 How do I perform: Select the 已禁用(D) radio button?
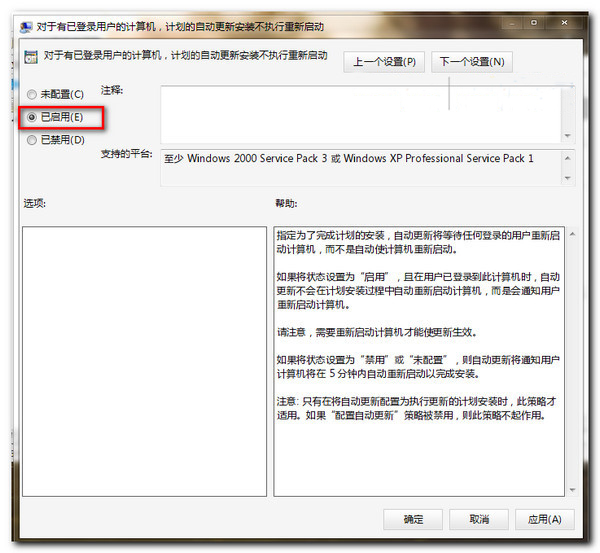coord(32,140)
